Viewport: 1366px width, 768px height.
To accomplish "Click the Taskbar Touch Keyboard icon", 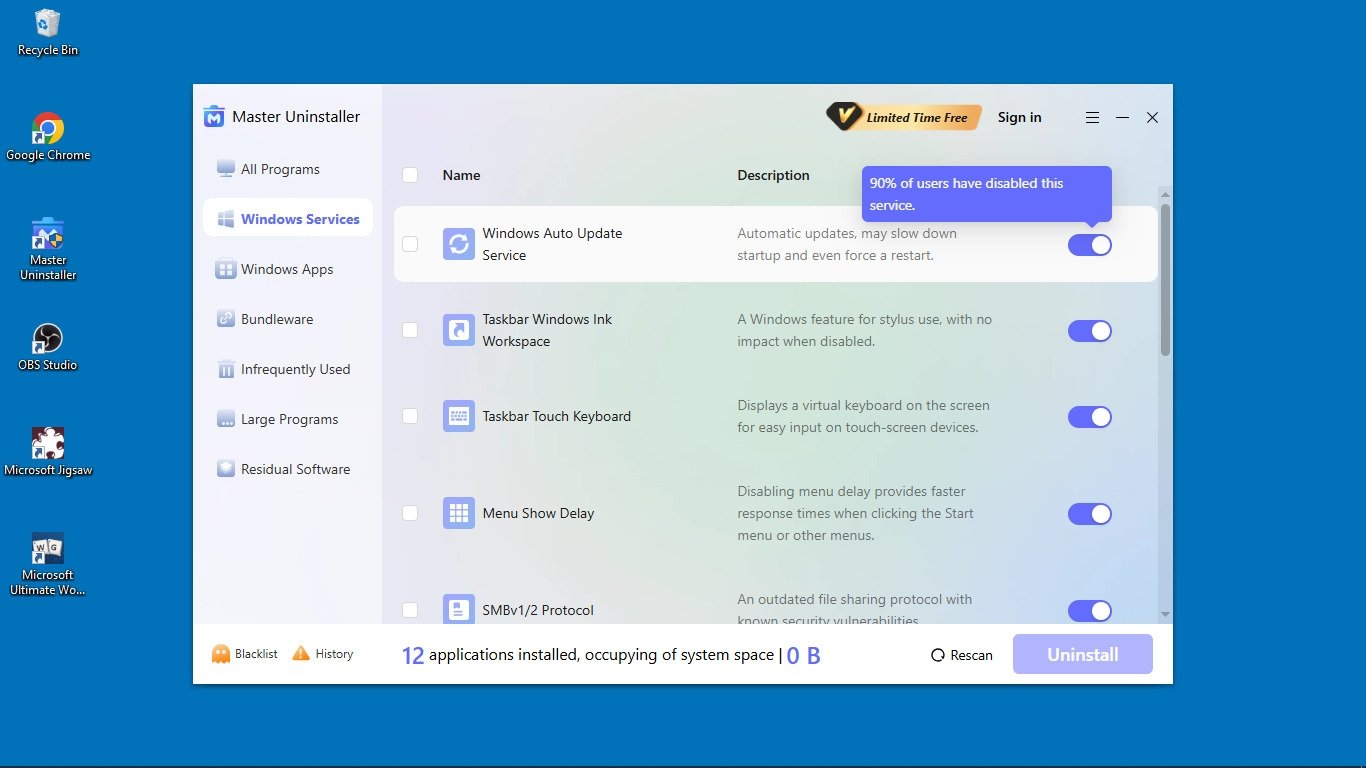I will coord(459,417).
